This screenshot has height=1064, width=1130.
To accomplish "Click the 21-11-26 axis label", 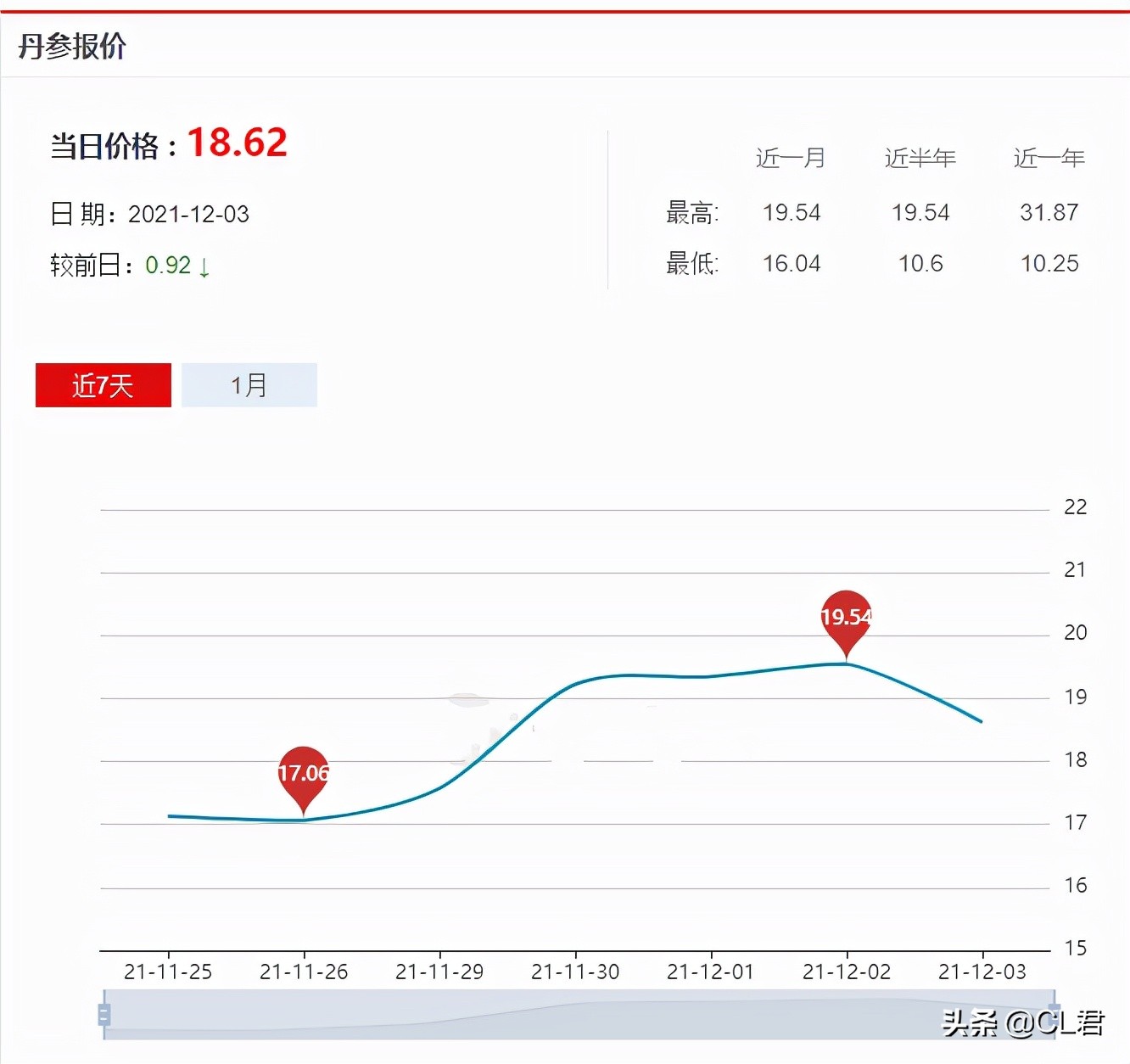I will [x=304, y=972].
